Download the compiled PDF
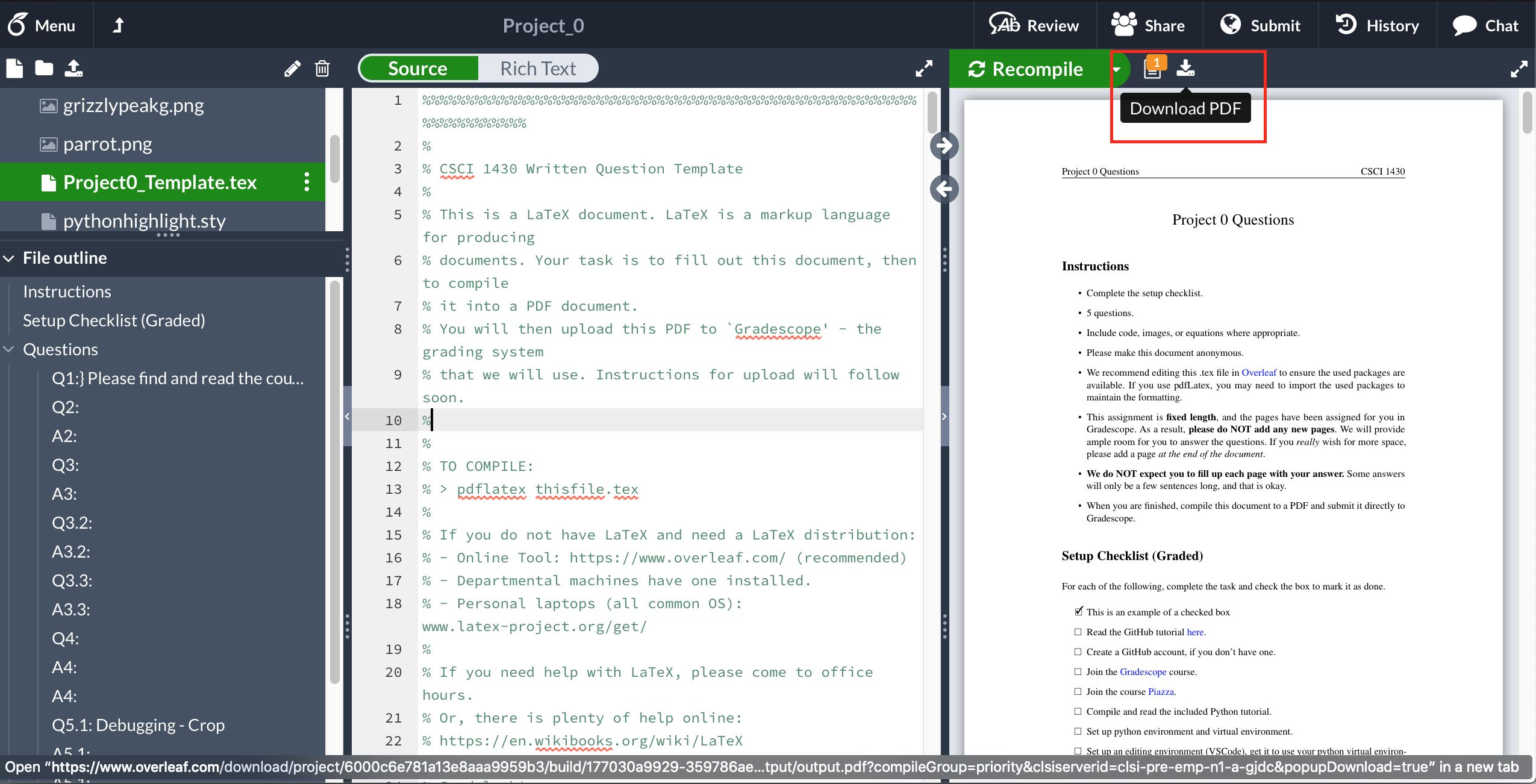Screen dimensions: 1536x784 (x=1186, y=69)
